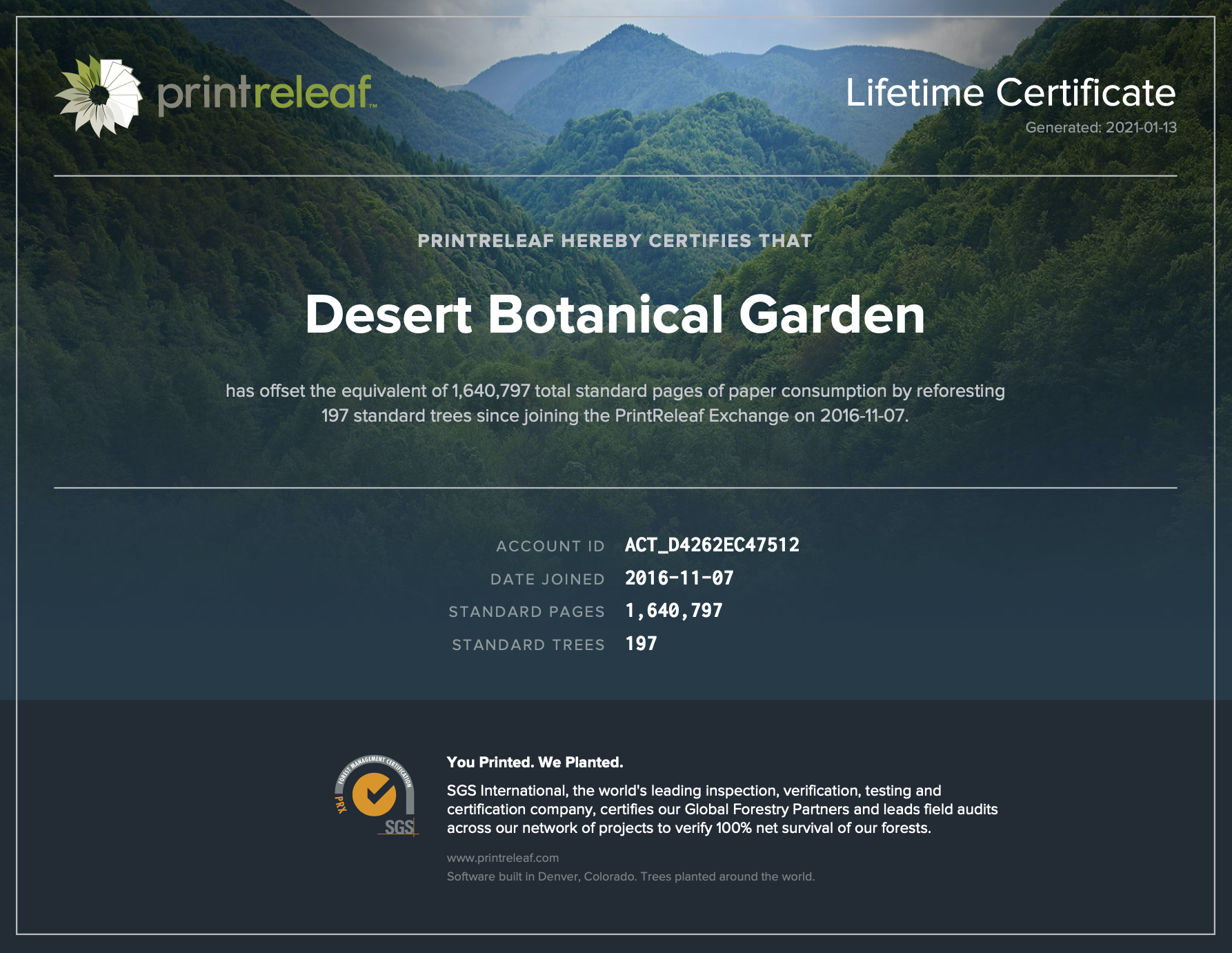
Task: Click the STANDARD PAGES label
Action: click(x=526, y=612)
